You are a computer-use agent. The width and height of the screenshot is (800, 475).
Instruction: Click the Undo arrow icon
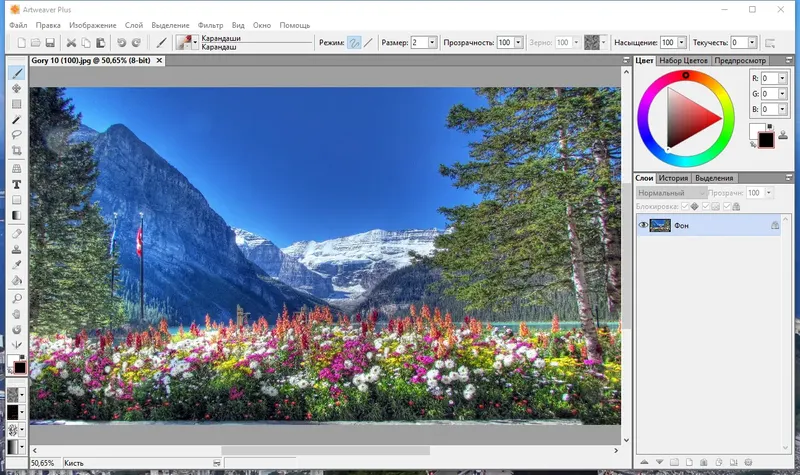coord(121,43)
